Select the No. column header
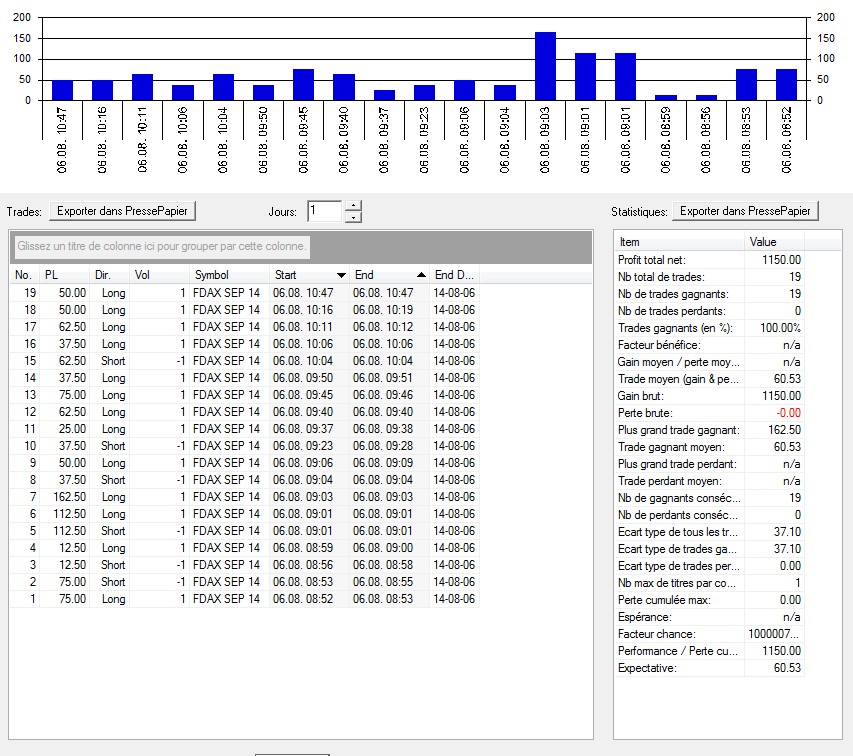Image resolution: width=853 pixels, height=756 pixels. [x=24, y=275]
